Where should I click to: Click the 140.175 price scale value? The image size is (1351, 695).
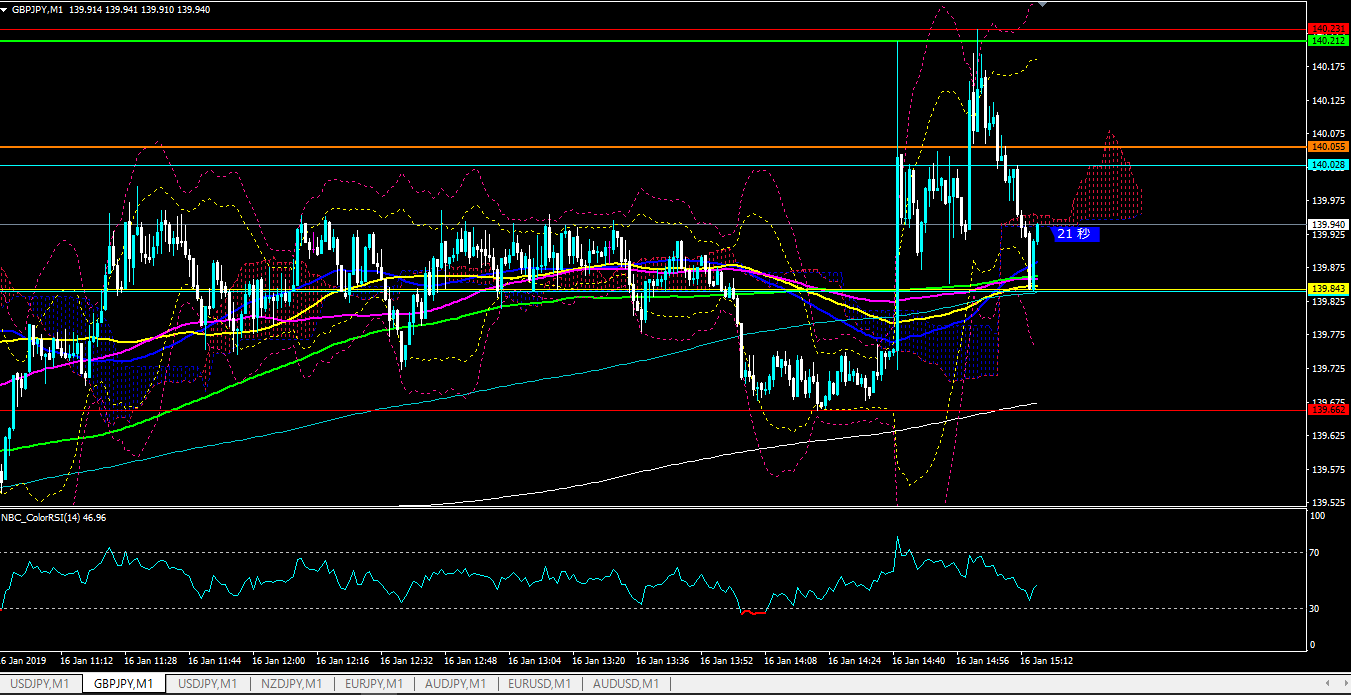pyautogui.click(x=1328, y=67)
